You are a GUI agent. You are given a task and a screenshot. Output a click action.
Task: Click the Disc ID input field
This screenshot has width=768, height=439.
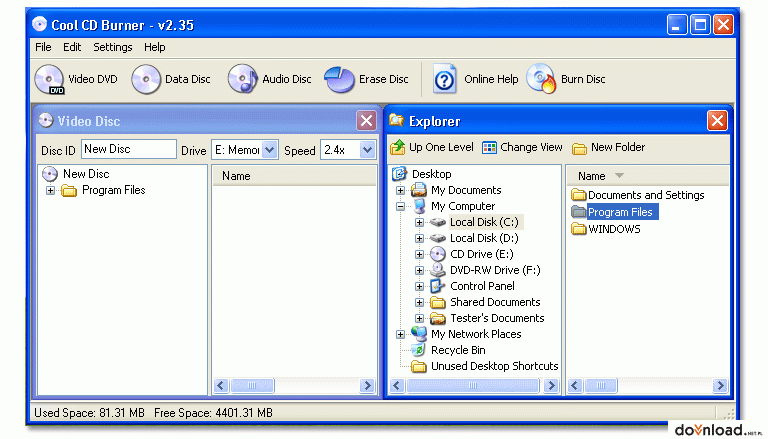point(129,149)
